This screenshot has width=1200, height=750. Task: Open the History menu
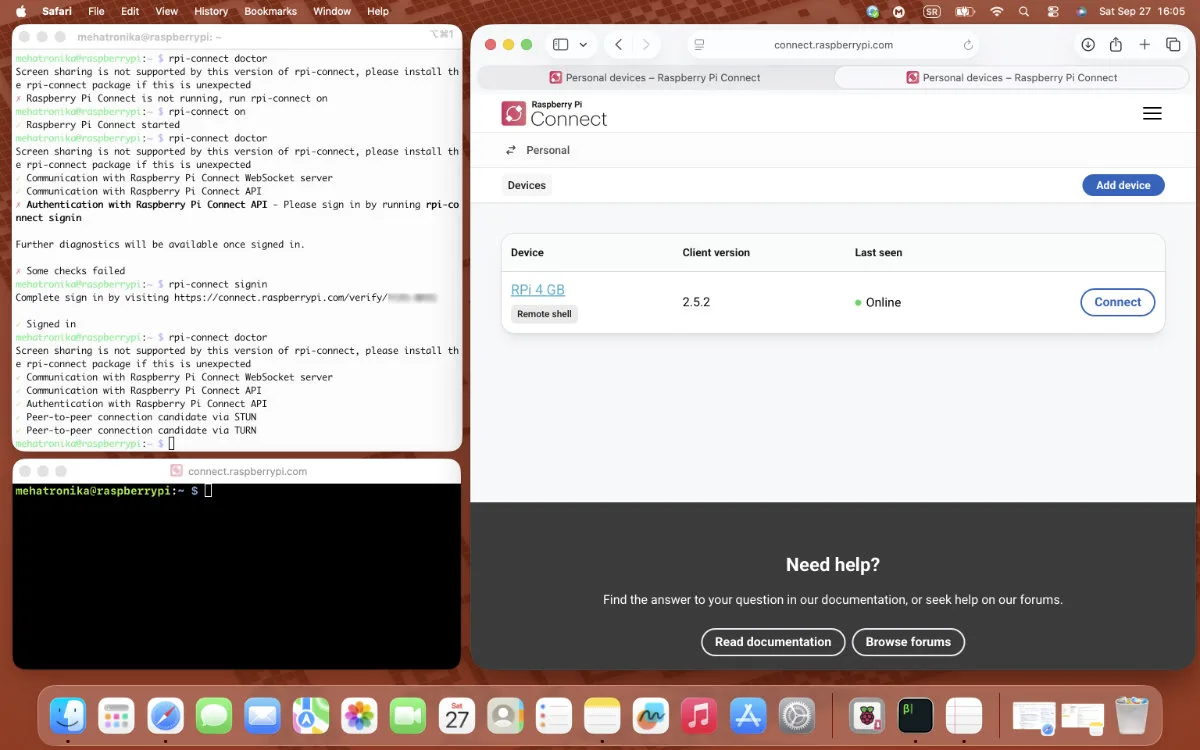coord(211,12)
